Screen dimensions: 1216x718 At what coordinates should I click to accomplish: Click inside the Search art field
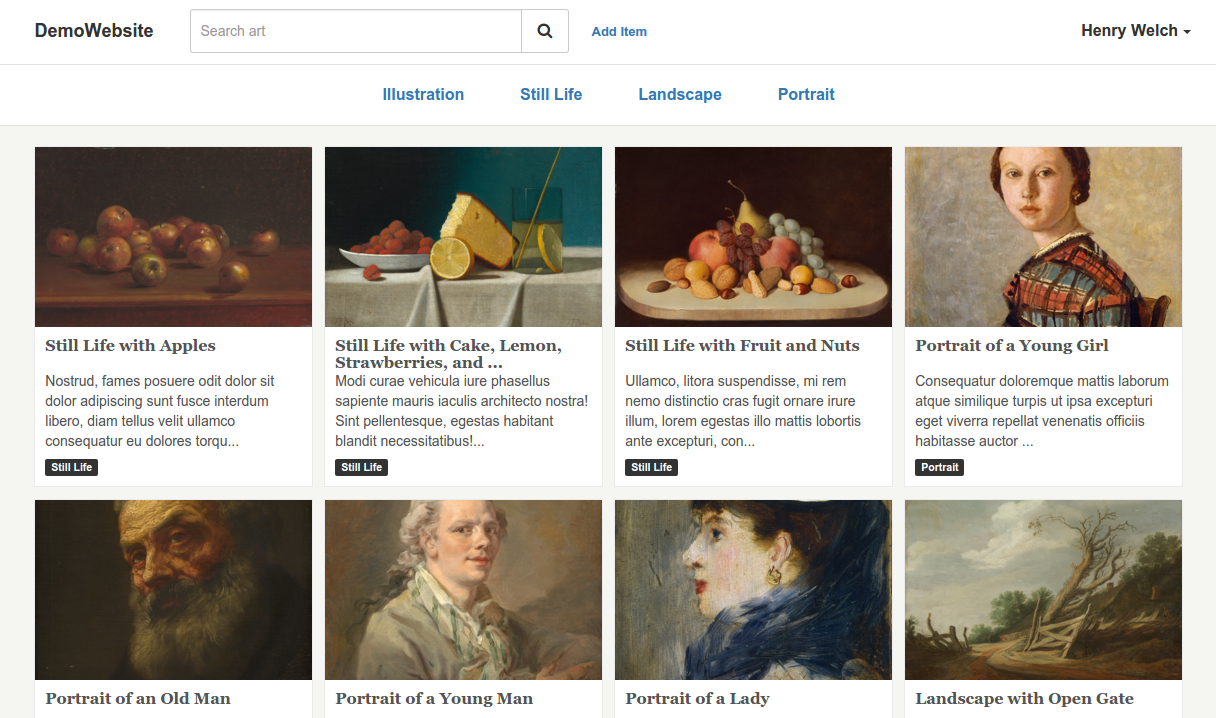[355, 31]
